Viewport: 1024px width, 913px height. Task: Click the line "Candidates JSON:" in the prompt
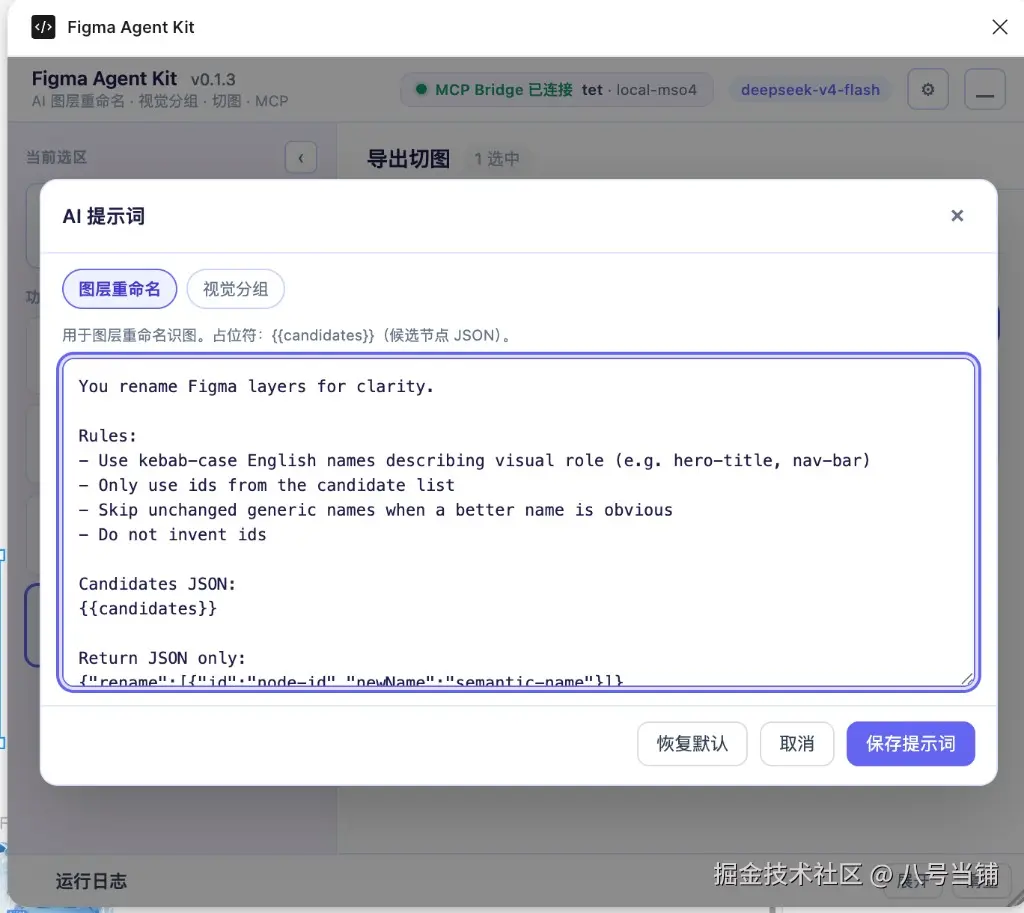pos(157,584)
